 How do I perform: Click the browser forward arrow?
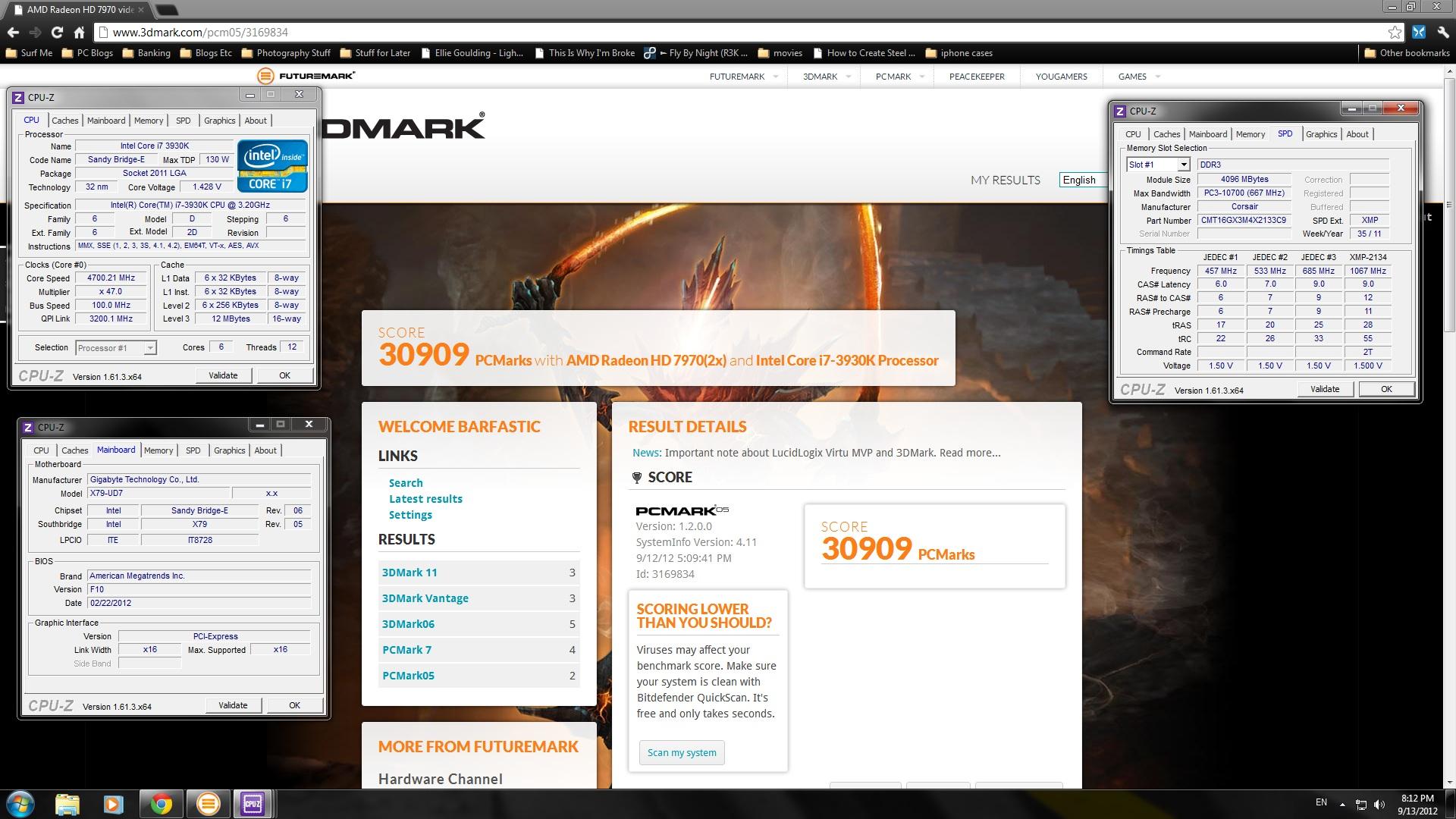point(35,33)
